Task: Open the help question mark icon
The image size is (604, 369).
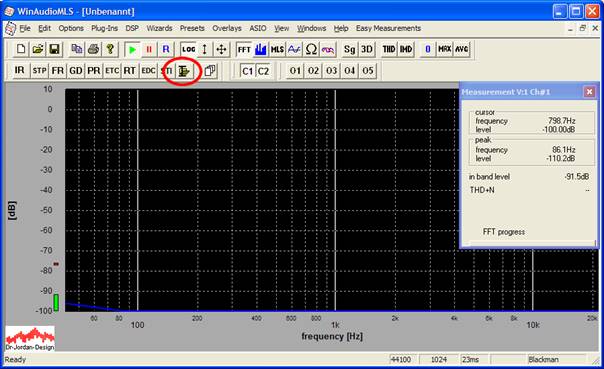Action: 110,49
